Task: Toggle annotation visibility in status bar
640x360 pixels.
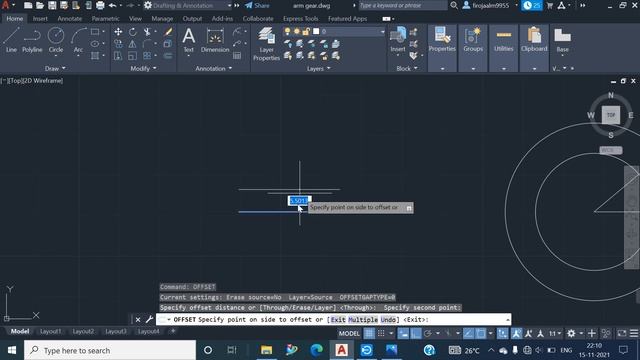Action: click(x=516, y=333)
